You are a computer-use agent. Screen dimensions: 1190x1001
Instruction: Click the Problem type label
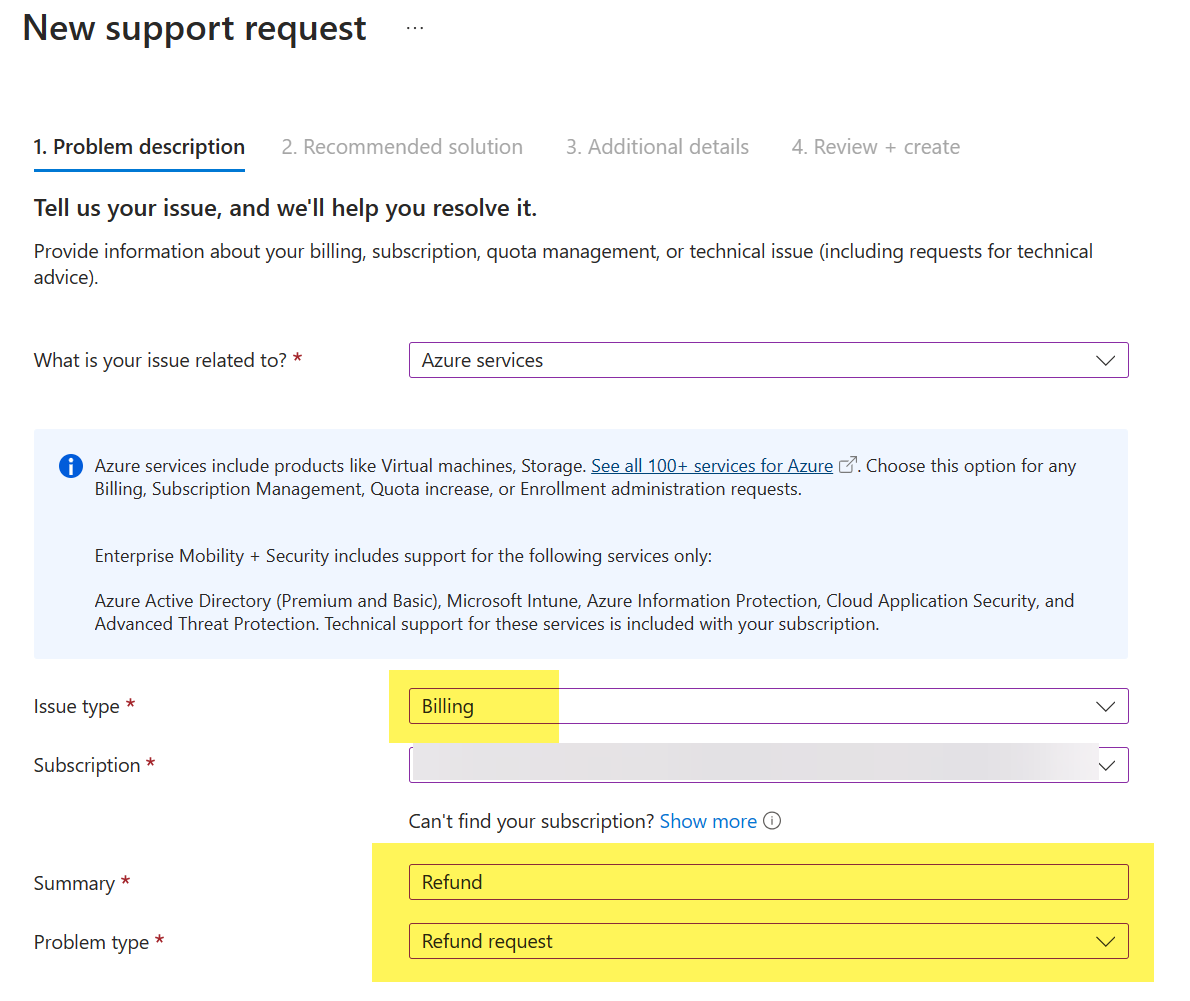click(x=91, y=943)
